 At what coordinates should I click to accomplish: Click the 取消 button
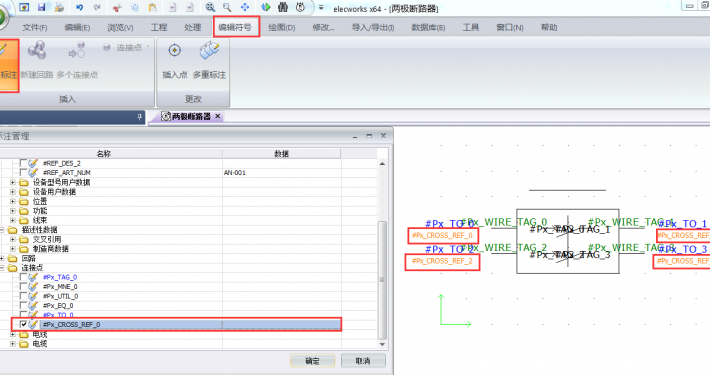(363, 361)
